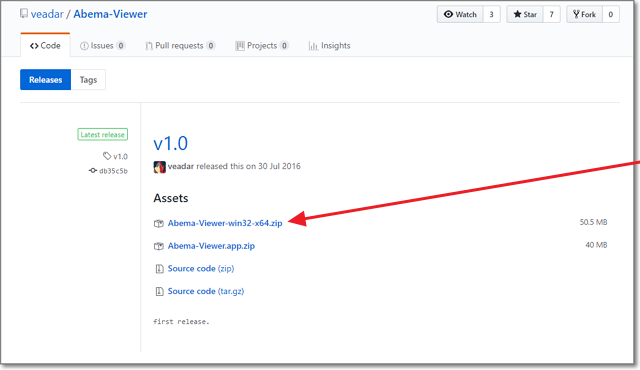Click the veadar avatar image
Screen dimensions: 640x370
pos(160,167)
